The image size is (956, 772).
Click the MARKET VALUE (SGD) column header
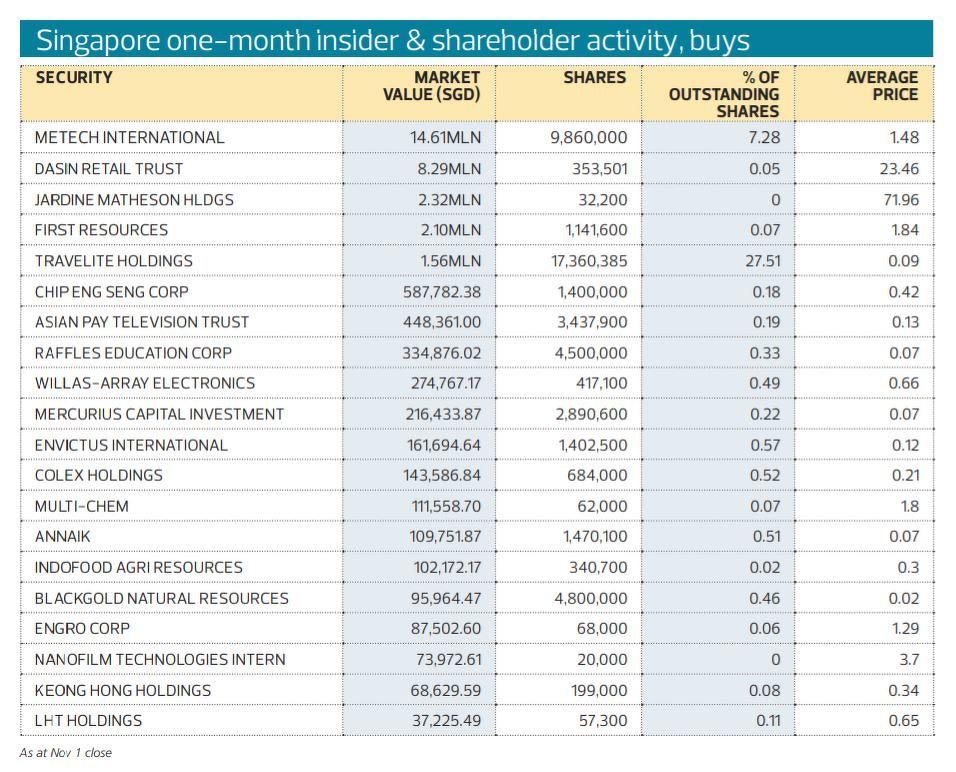tap(432, 86)
